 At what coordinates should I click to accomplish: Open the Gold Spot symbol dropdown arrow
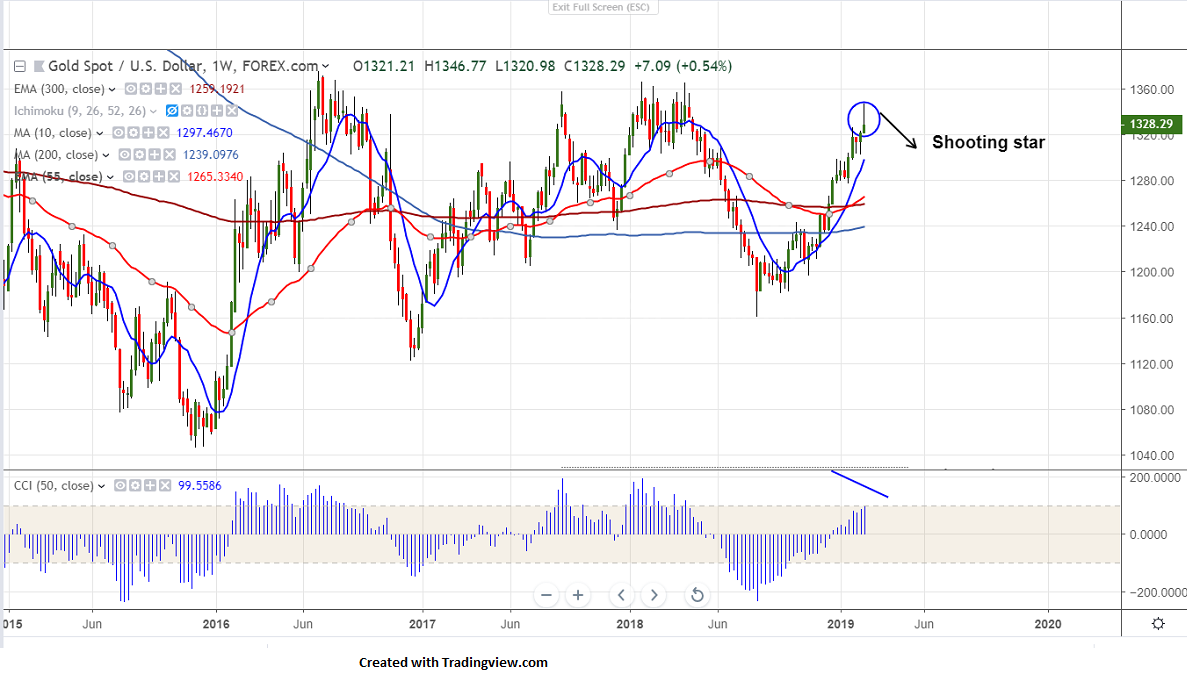point(326,67)
